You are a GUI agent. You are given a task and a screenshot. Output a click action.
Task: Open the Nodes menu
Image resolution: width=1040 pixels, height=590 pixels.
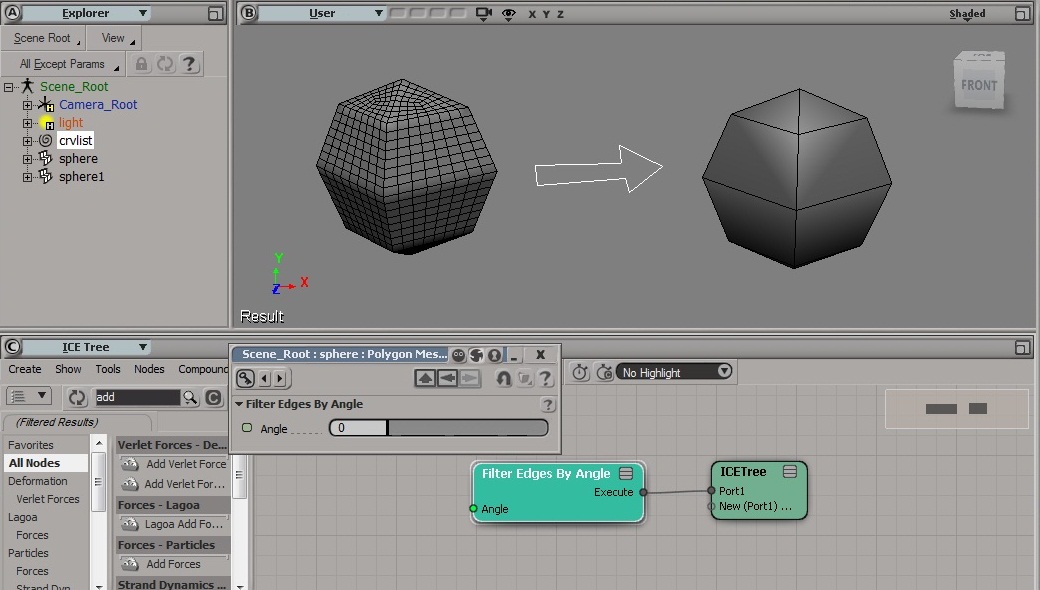tap(149, 369)
